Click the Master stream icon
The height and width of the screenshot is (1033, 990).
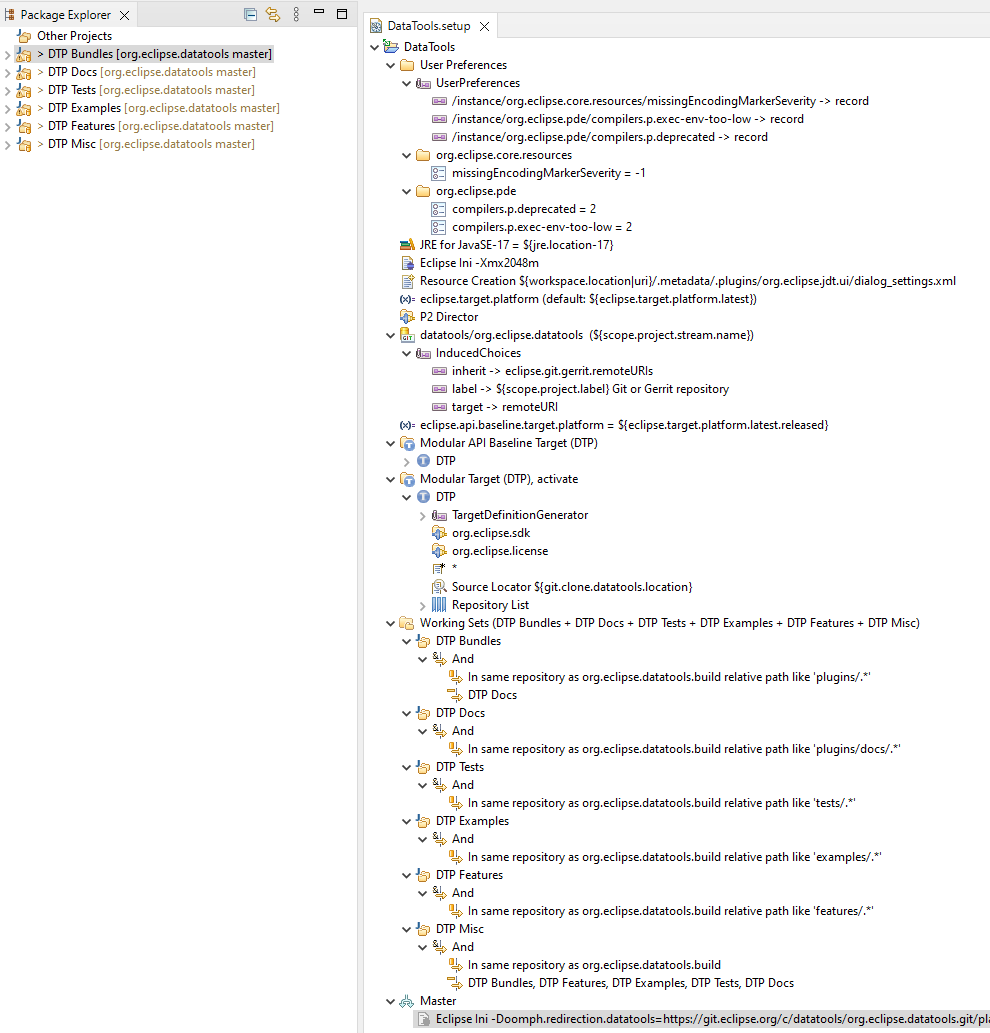click(x=407, y=1001)
